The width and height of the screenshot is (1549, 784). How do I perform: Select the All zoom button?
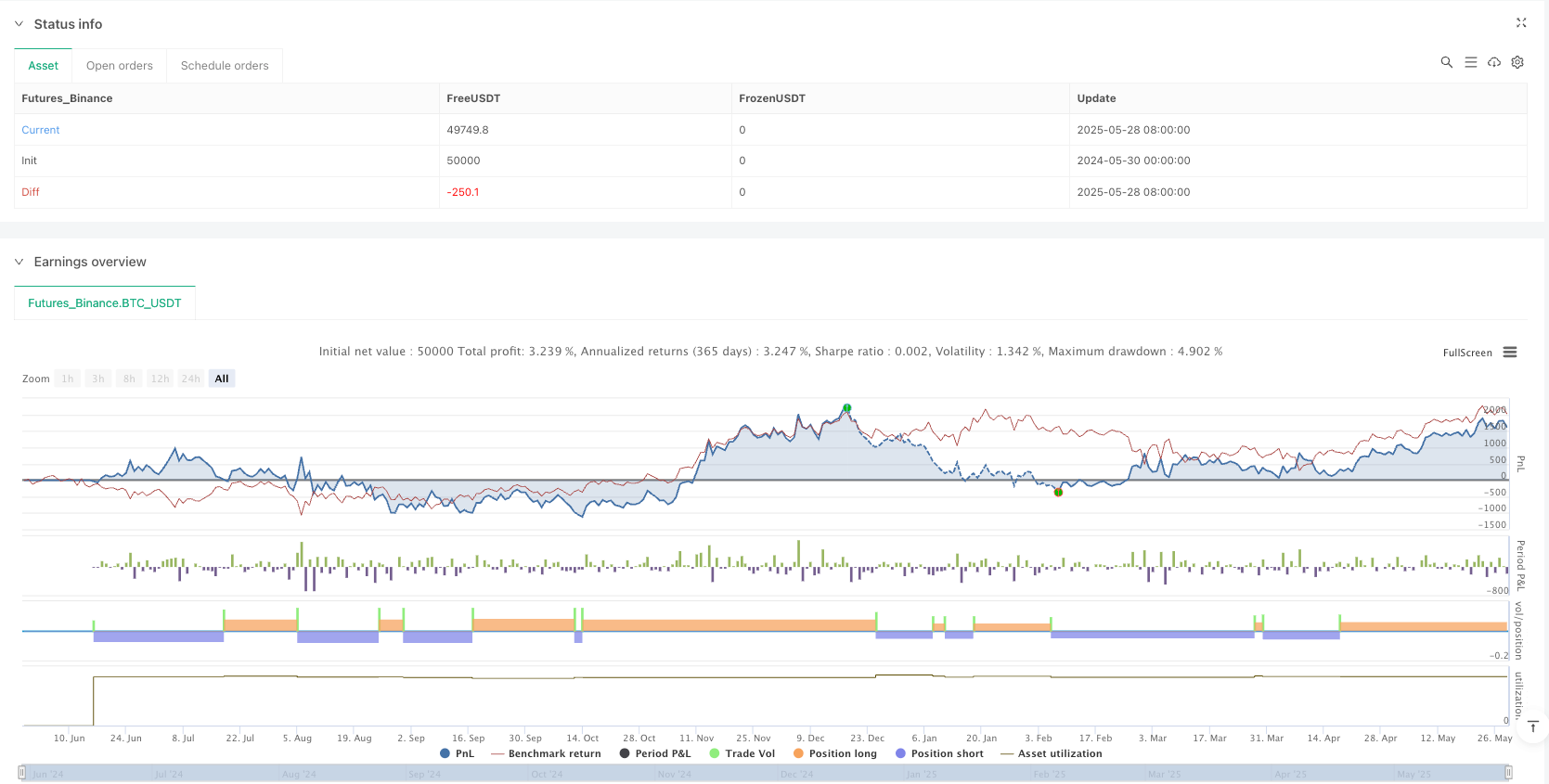click(222, 379)
